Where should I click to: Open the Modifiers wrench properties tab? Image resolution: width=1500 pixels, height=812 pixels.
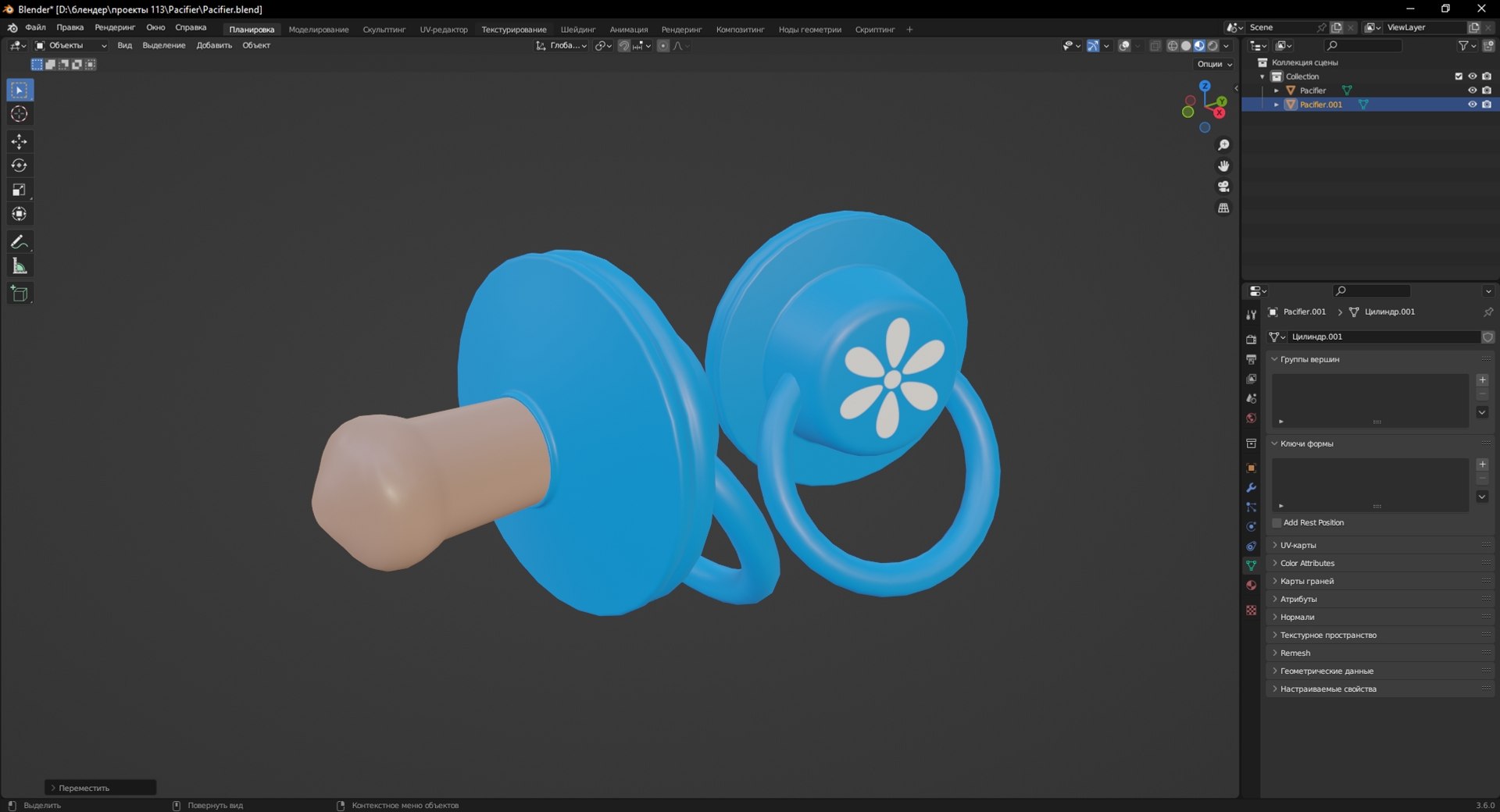pos(1251,487)
